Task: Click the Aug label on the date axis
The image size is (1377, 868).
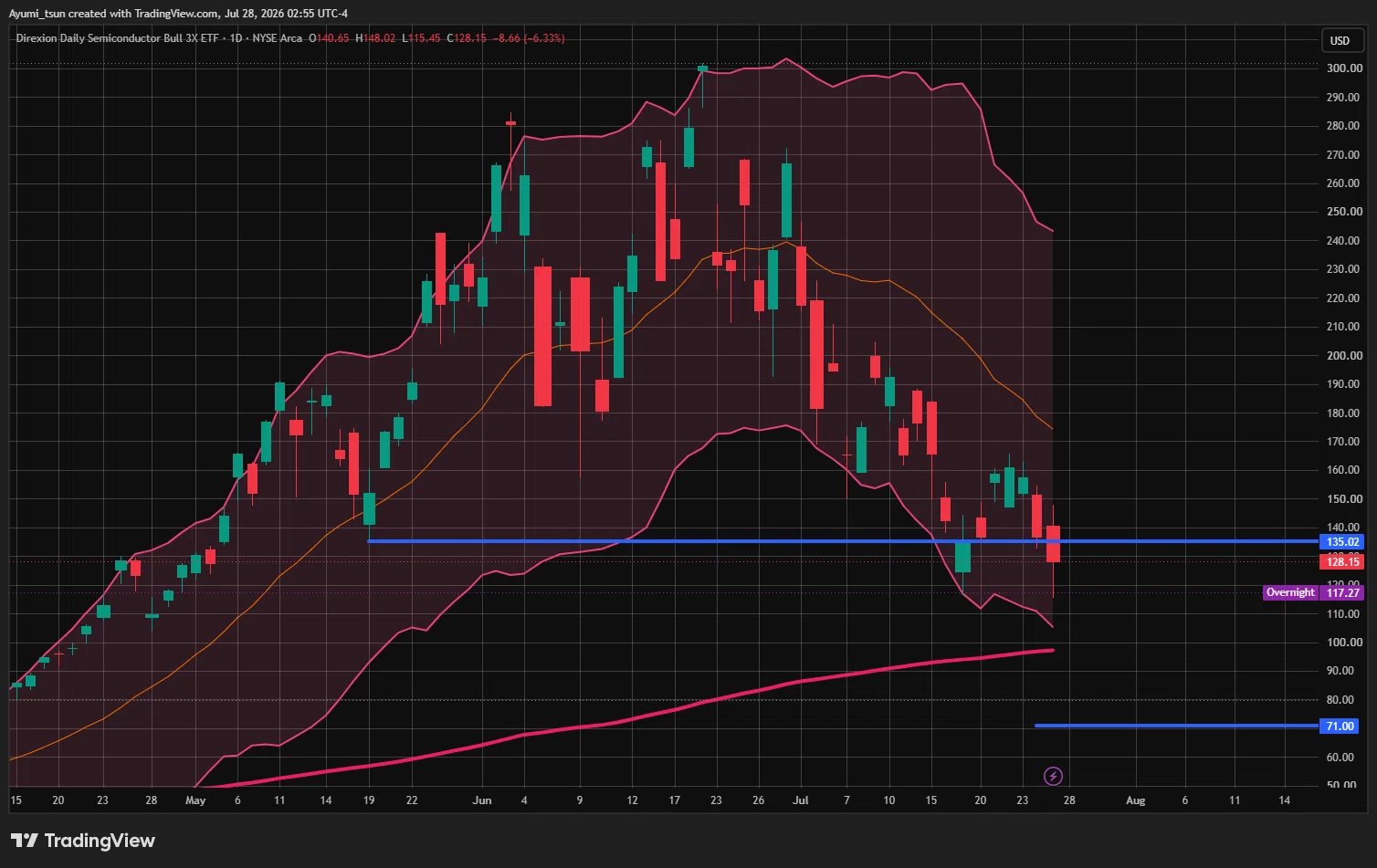Action: coord(1135,800)
